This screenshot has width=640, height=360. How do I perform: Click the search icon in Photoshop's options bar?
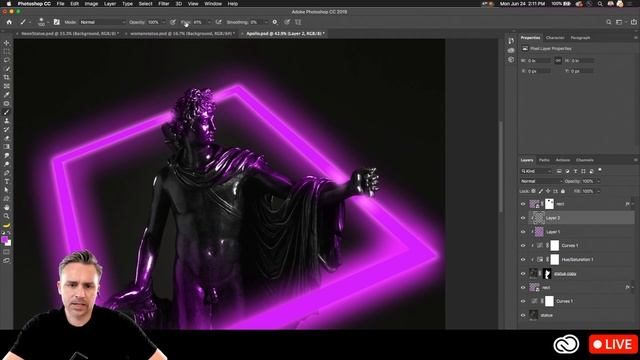pyautogui.click(x=609, y=22)
